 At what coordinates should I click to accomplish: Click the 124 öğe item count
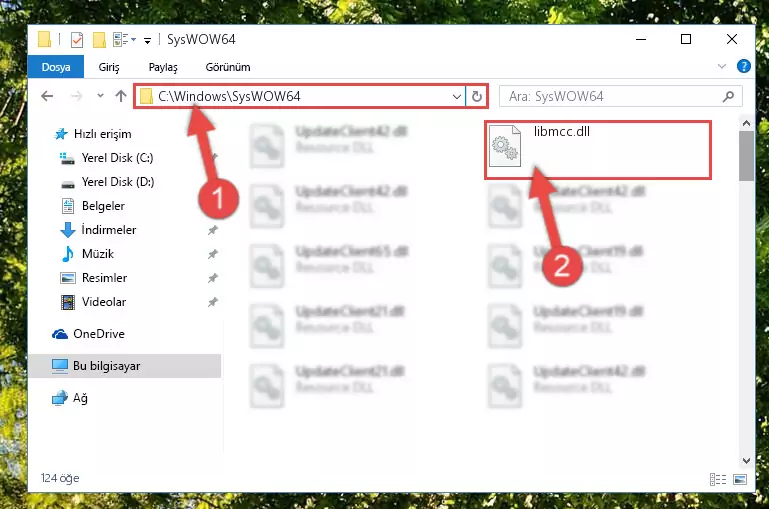[x=60, y=478]
